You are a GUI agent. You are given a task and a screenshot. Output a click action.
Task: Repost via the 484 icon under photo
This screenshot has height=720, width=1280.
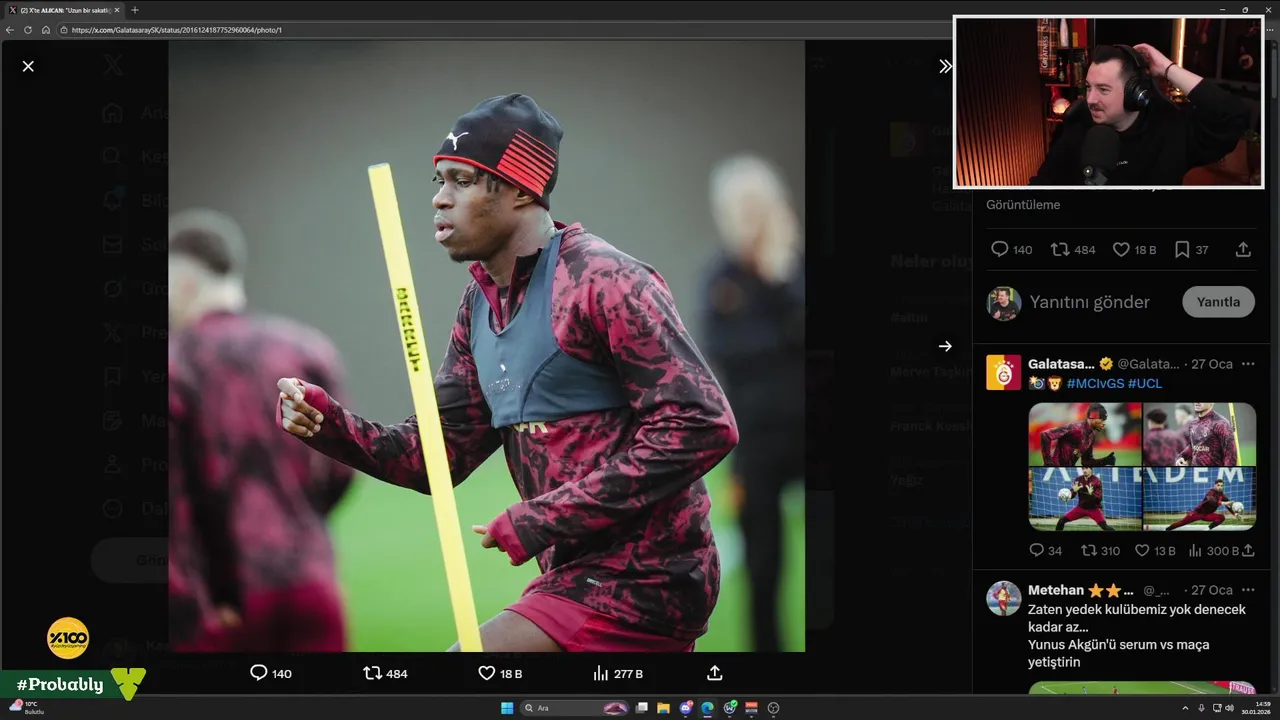386,673
